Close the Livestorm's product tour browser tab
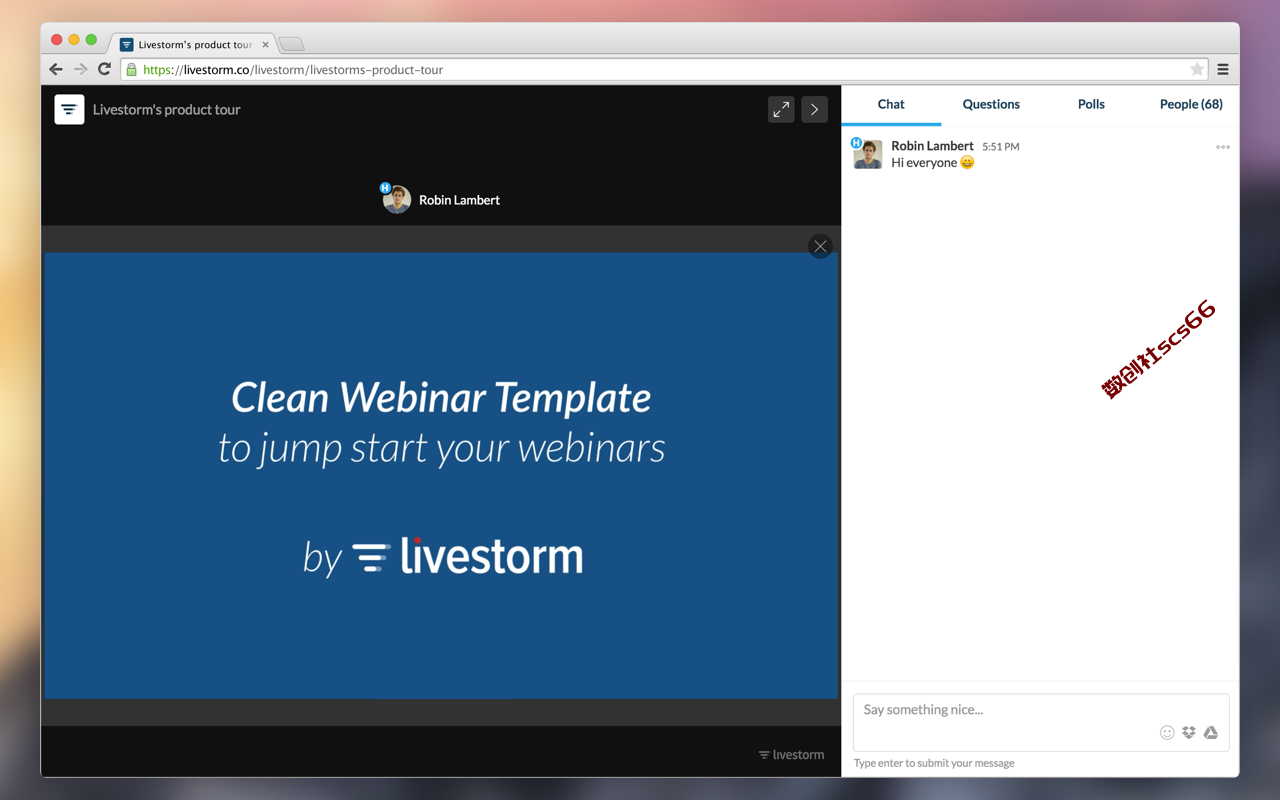 [265, 44]
